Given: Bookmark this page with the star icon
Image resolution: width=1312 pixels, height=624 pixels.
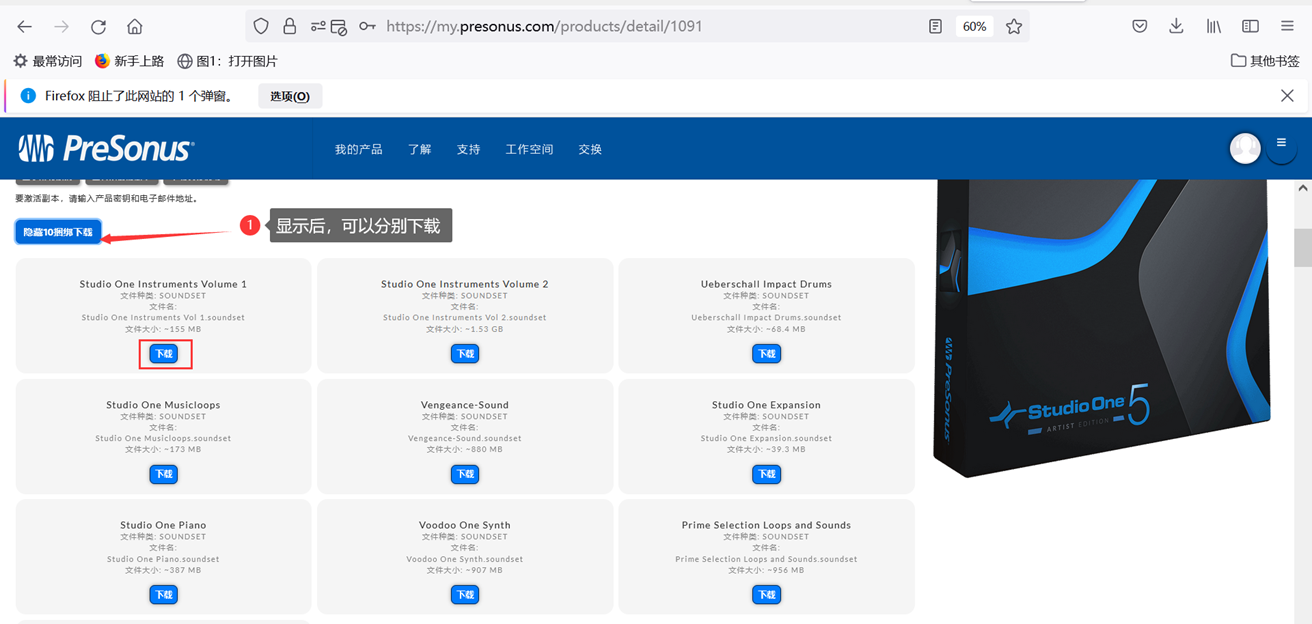Looking at the screenshot, I should [x=1014, y=27].
